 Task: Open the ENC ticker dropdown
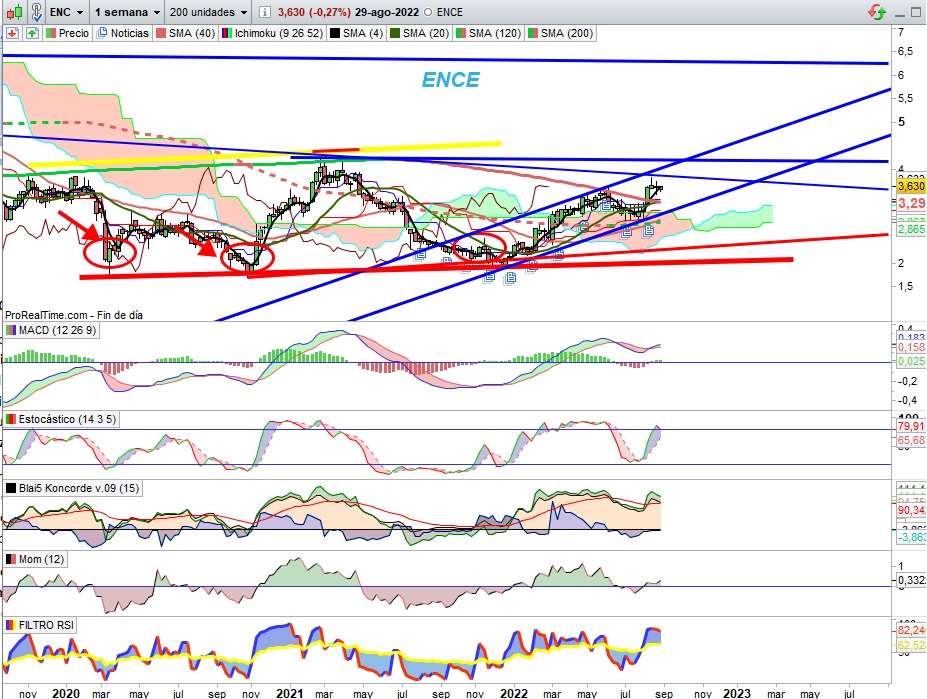pos(66,12)
